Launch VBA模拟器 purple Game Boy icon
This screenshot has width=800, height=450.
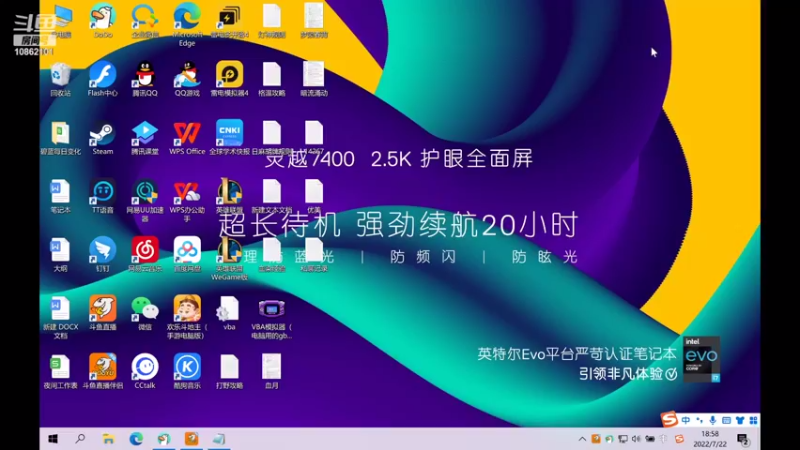point(271,317)
